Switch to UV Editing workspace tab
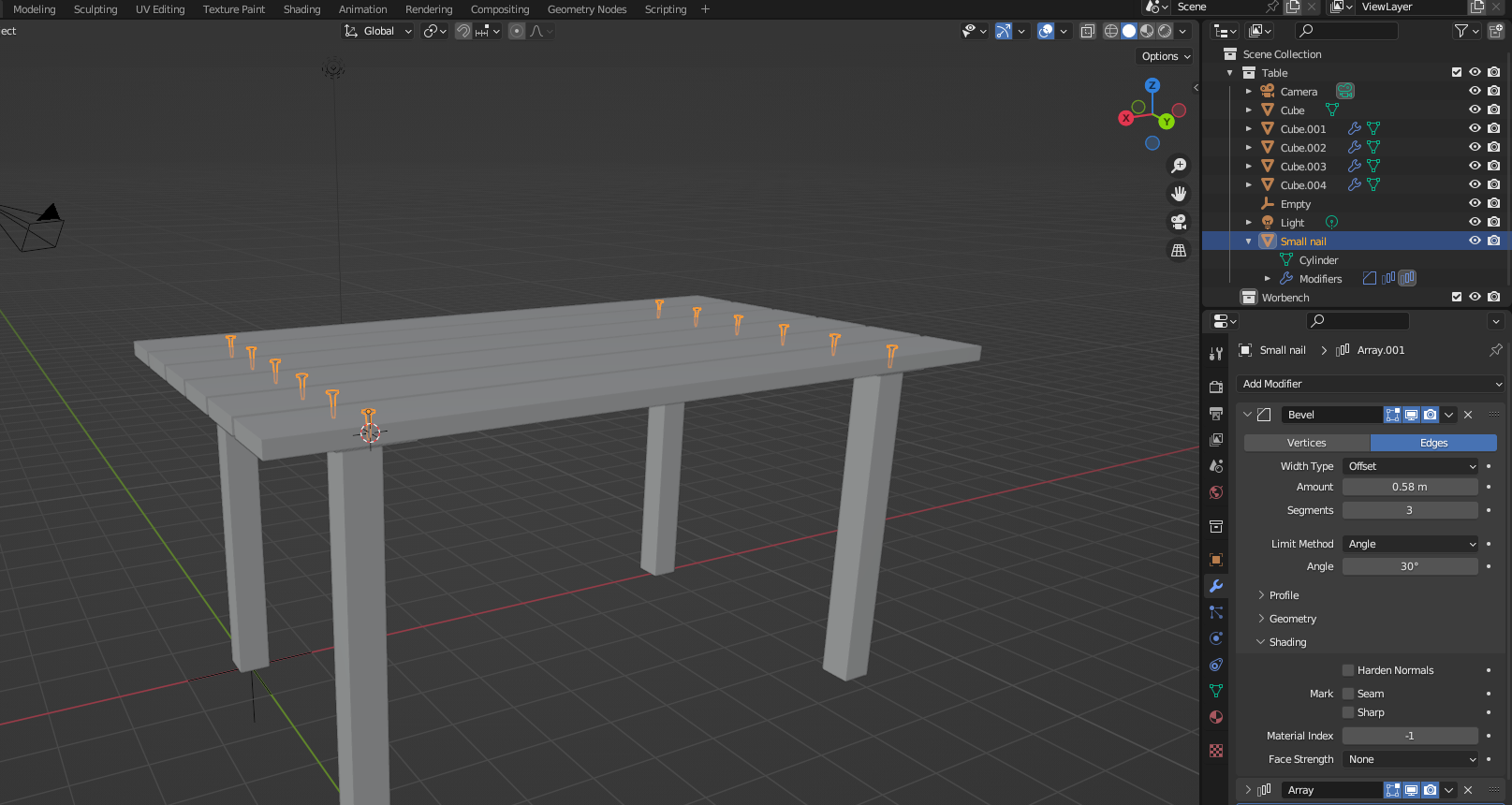Screen dimensions: 1512x805 (160, 9)
